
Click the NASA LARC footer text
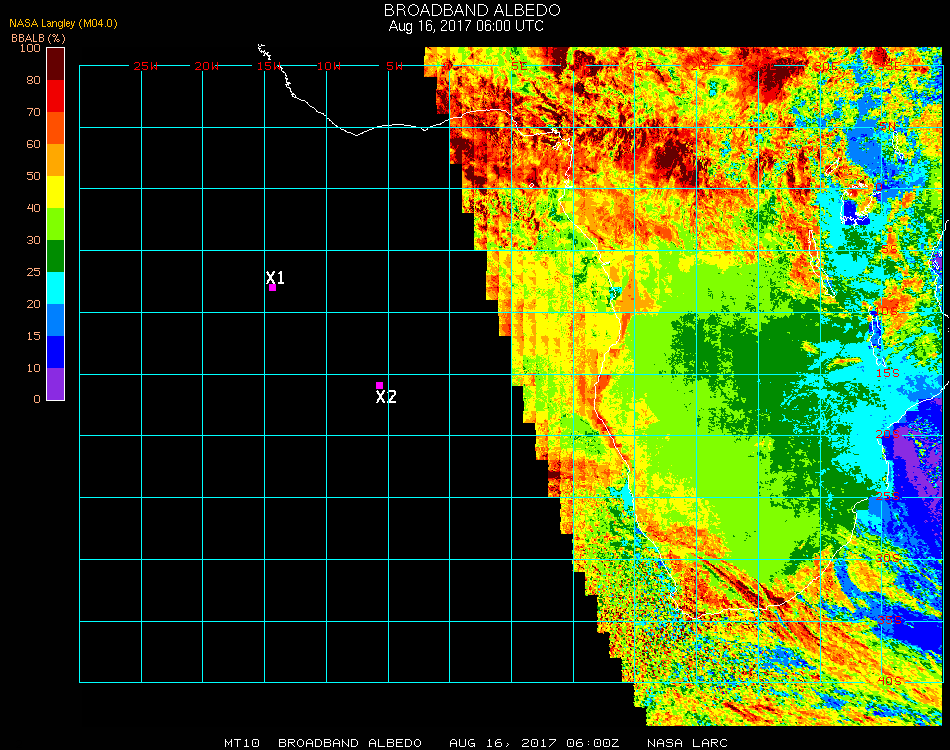click(x=687, y=743)
